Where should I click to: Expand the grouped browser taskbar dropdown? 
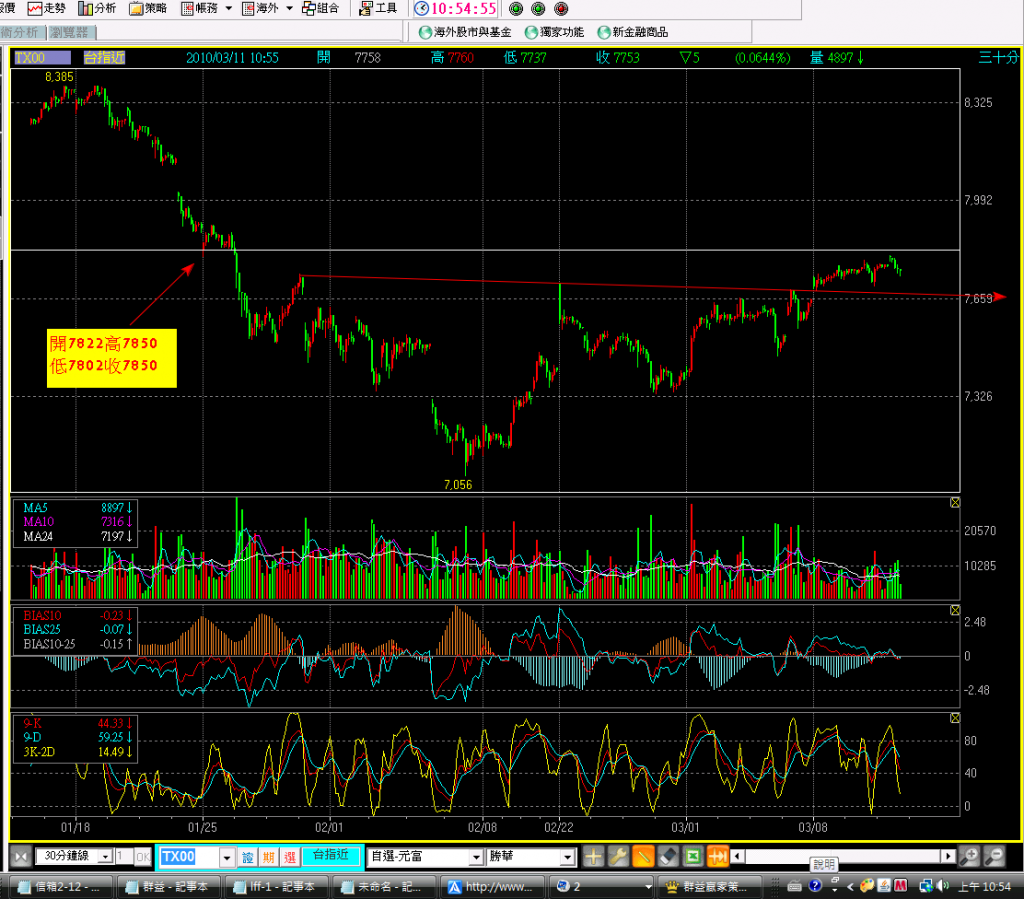tap(648, 887)
